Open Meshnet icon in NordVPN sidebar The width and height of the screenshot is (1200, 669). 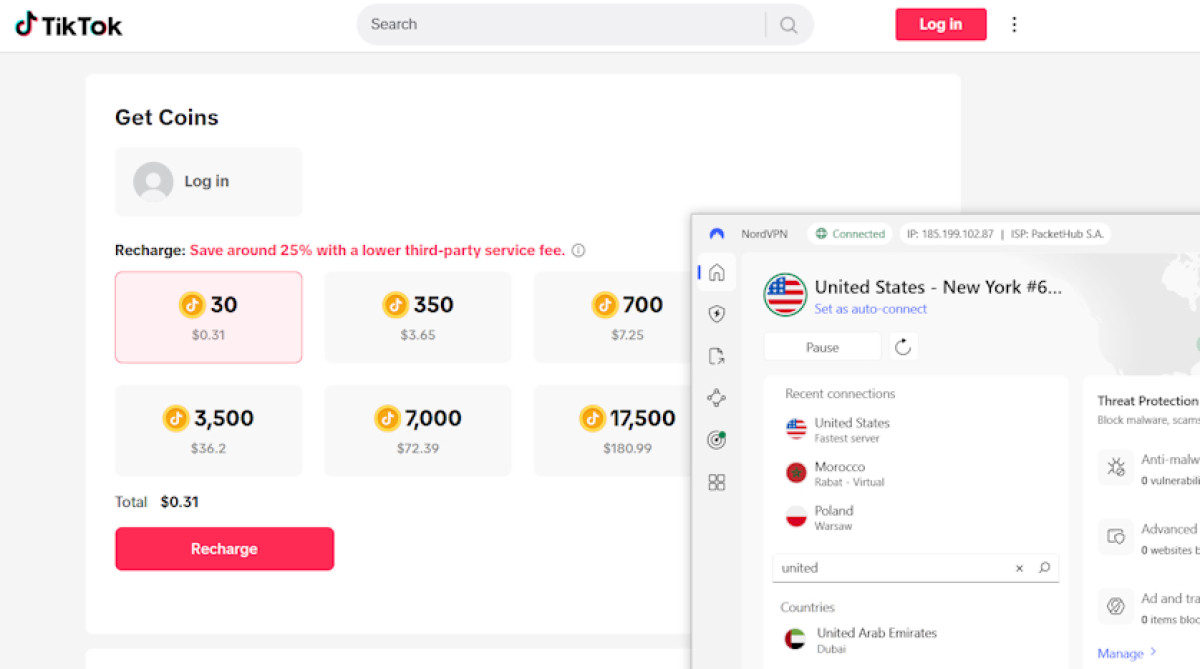[x=716, y=398]
